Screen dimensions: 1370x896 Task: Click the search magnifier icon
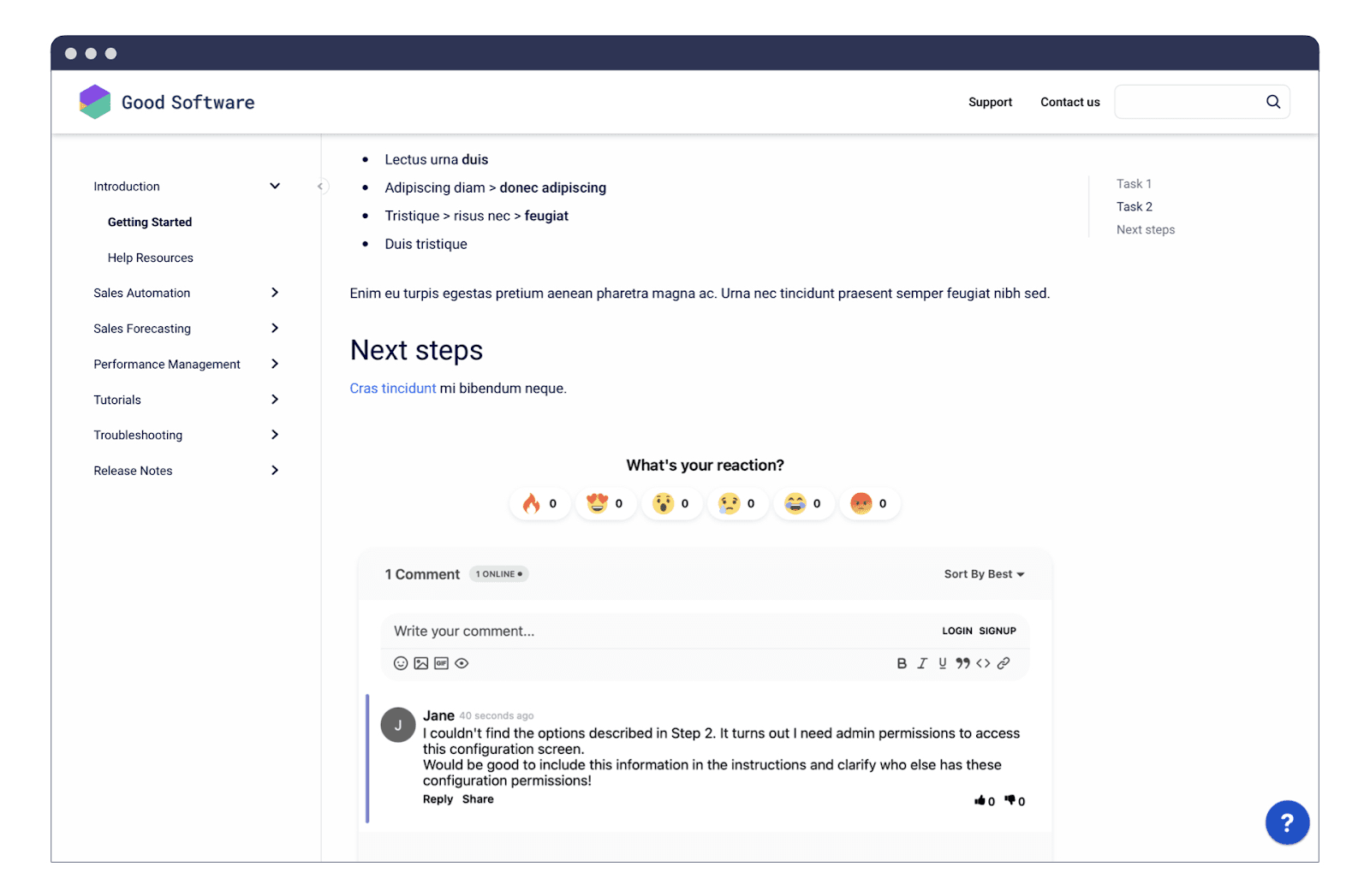point(1272,102)
